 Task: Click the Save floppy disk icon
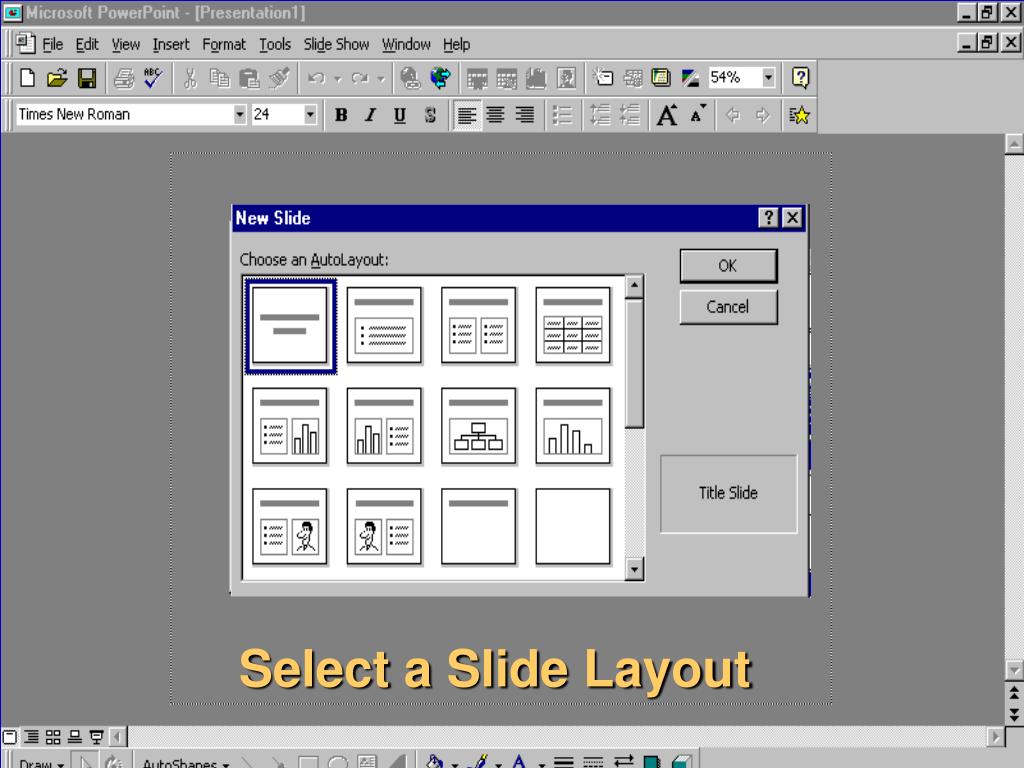click(x=87, y=78)
